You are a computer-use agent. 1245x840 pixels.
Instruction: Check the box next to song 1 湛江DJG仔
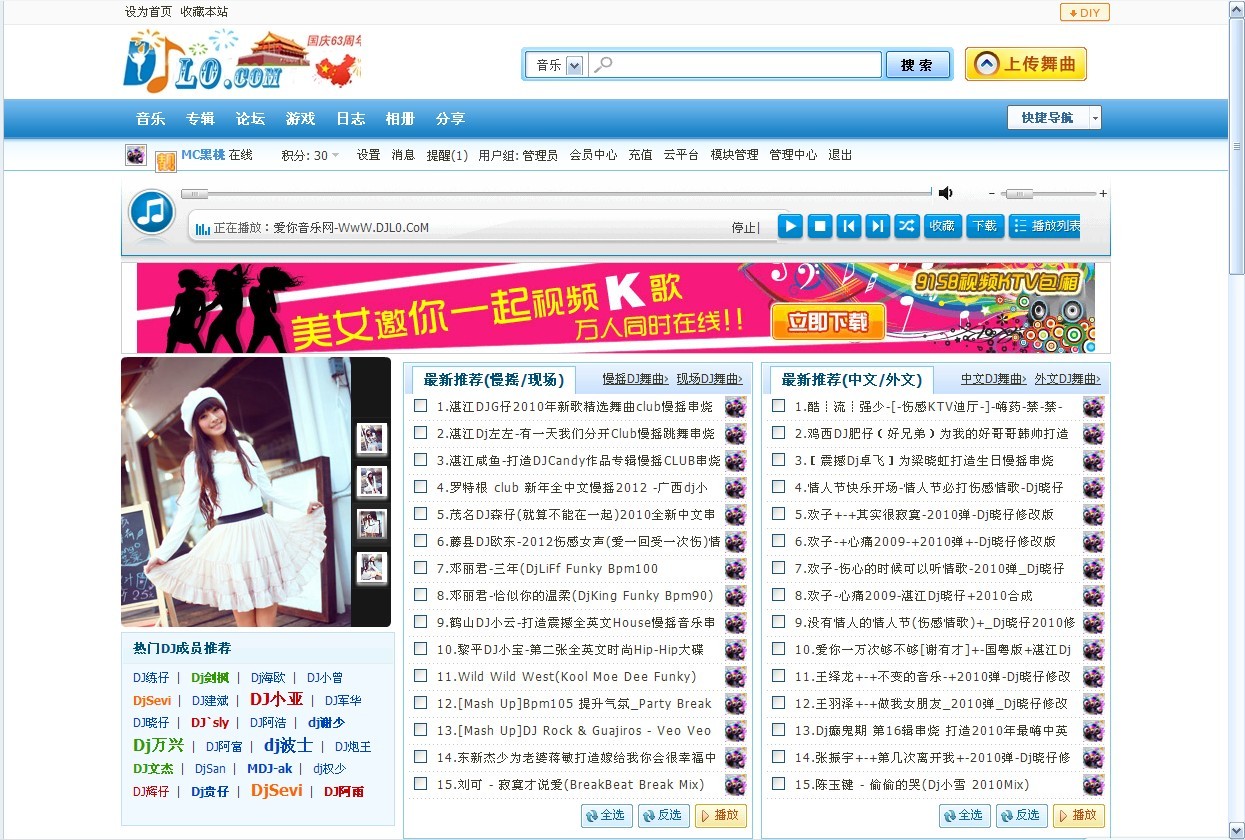coord(420,408)
